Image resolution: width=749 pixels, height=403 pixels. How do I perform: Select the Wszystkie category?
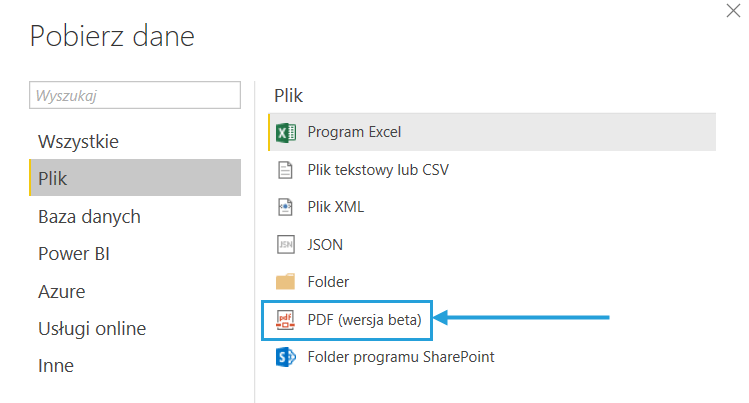click(x=78, y=141)
